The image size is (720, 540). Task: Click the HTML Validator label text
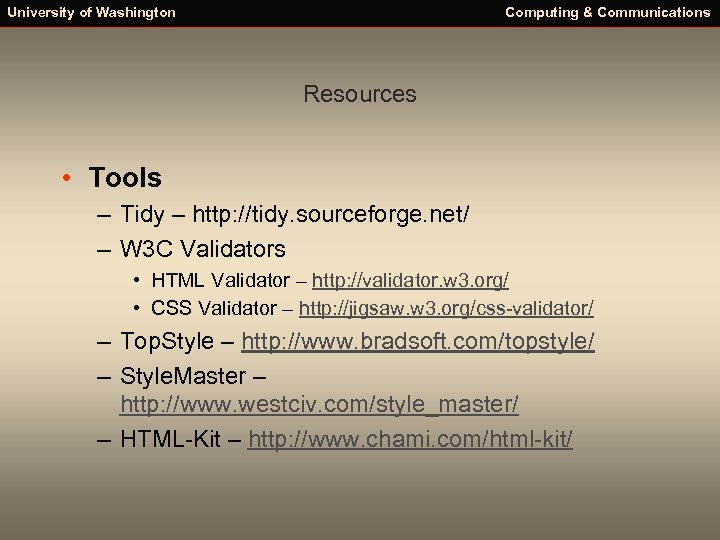207,281
